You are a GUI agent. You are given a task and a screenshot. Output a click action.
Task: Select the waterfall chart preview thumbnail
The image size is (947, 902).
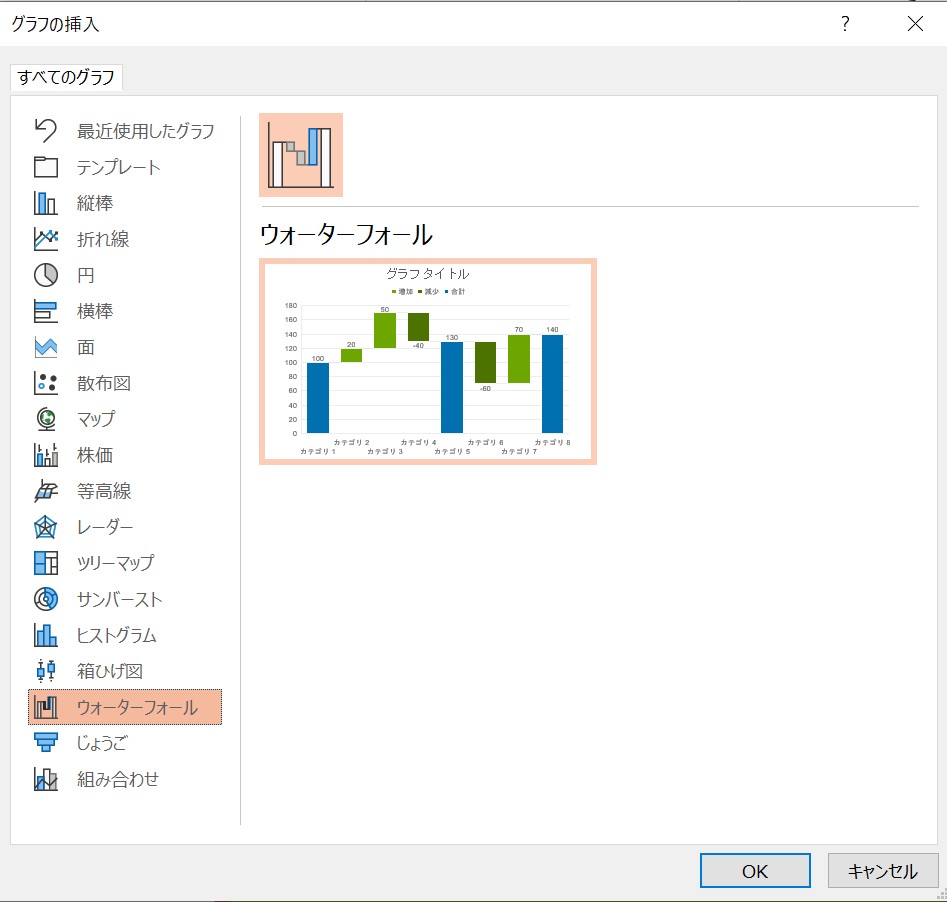pos(428,361)
